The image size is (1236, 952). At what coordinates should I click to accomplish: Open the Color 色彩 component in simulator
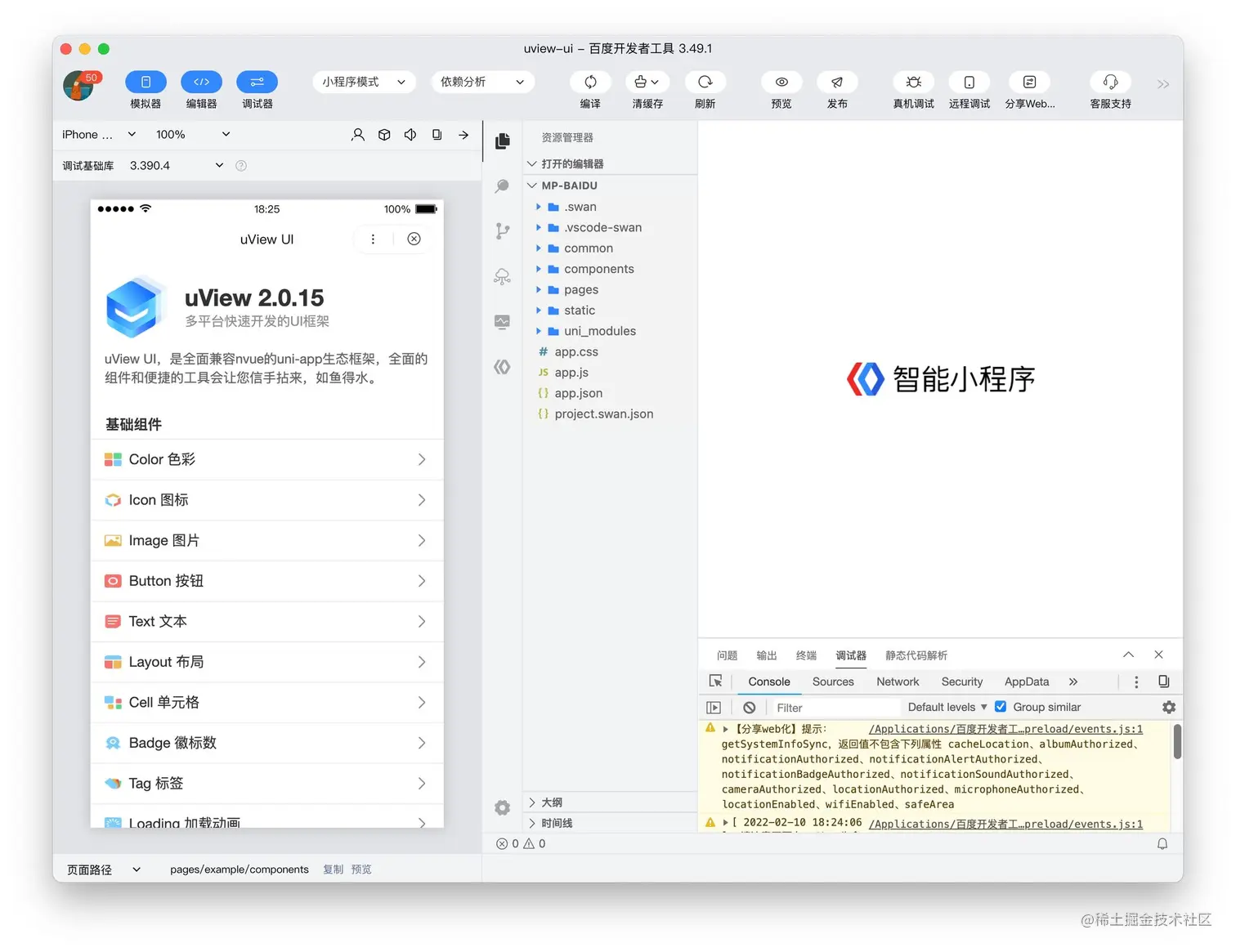coord(267,459)
